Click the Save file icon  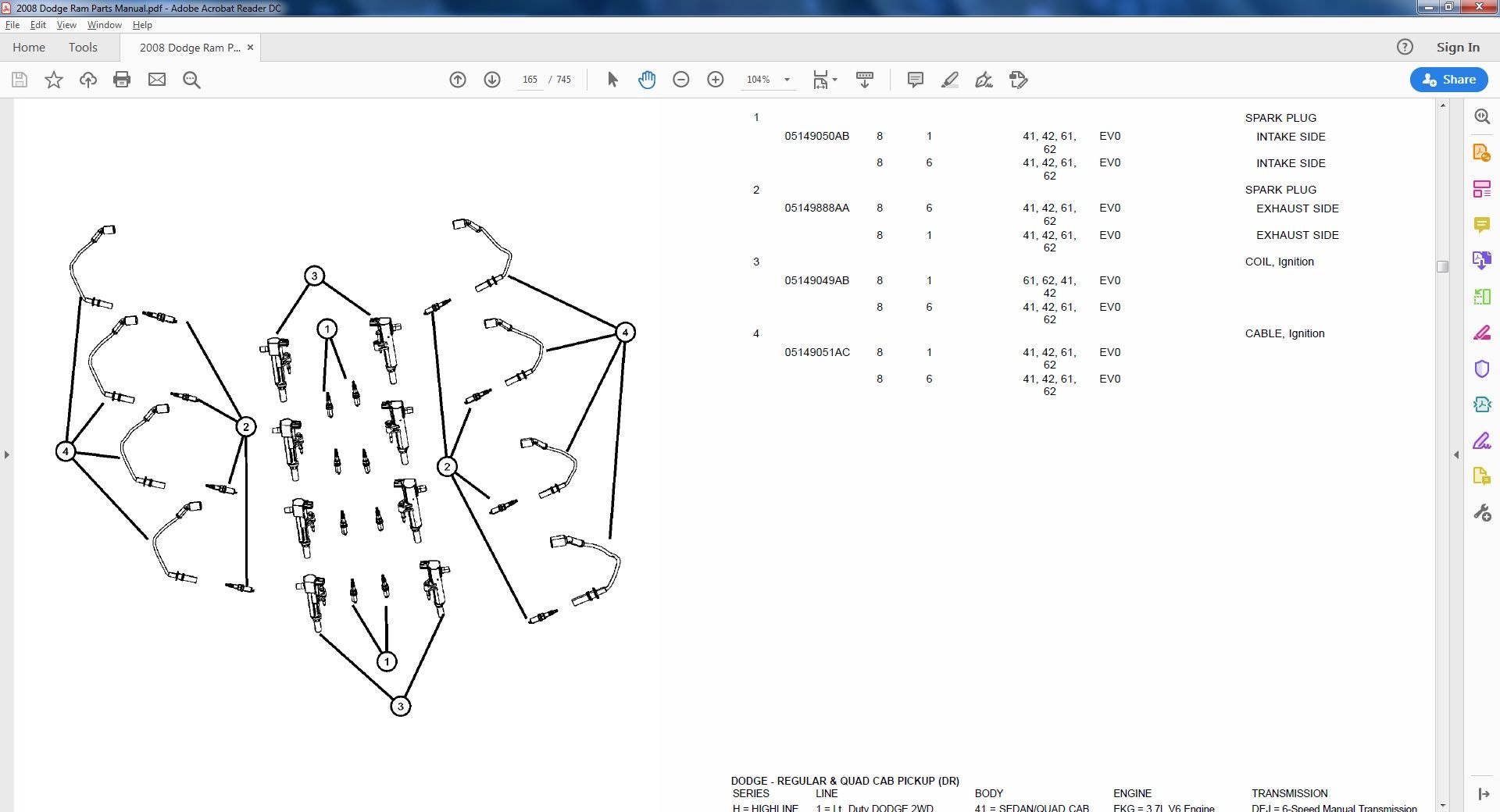click(20, 80)
